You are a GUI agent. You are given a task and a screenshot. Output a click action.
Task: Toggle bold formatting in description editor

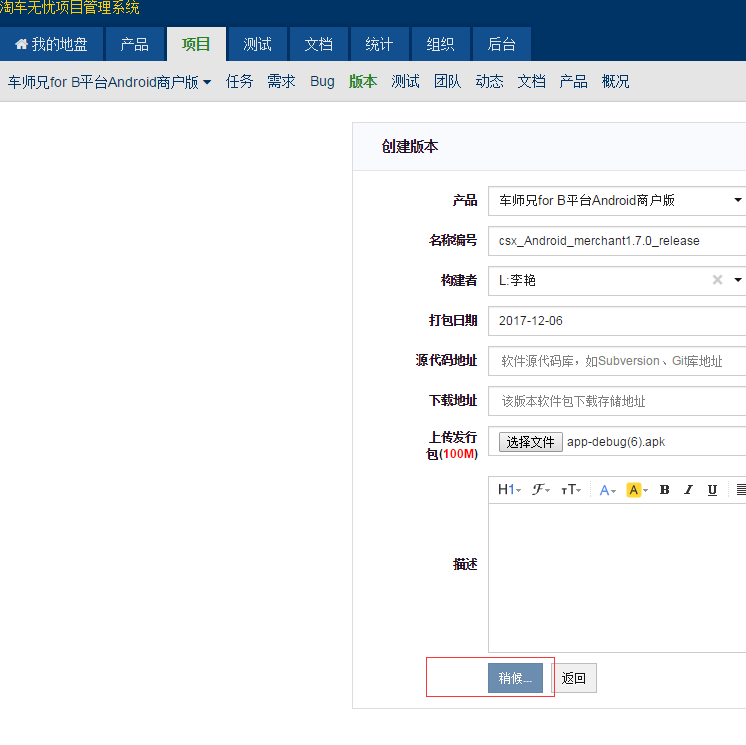click(x=665, y=490)
